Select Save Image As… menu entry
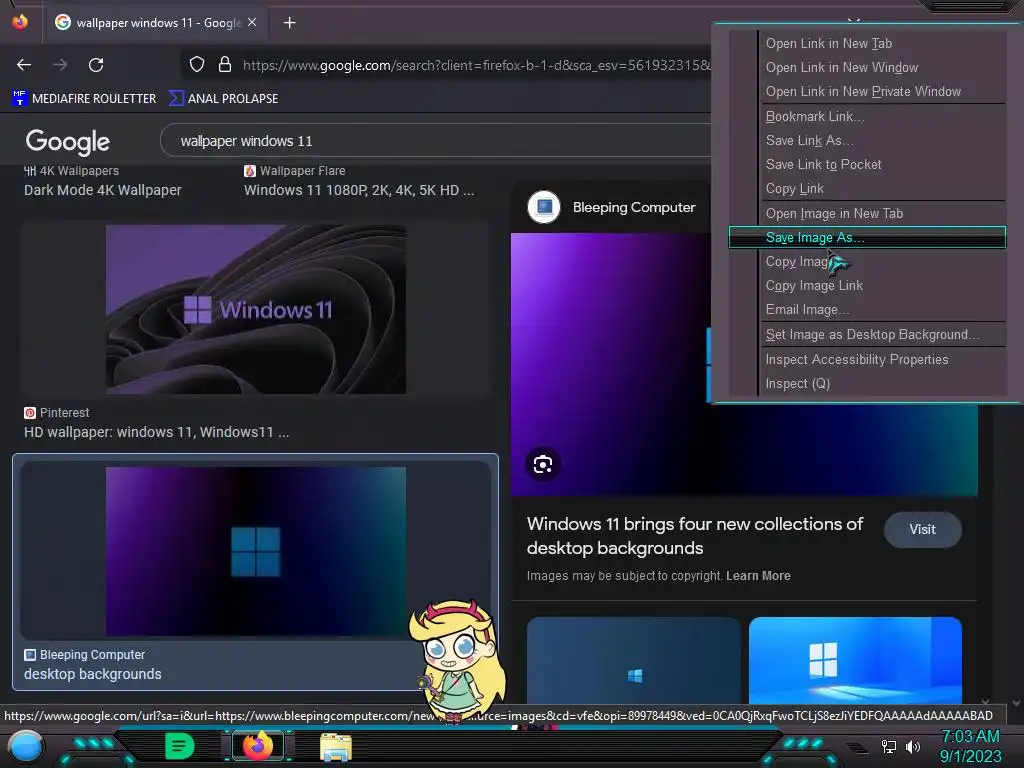Screen dimensions: 1024x768 [867, 238]
